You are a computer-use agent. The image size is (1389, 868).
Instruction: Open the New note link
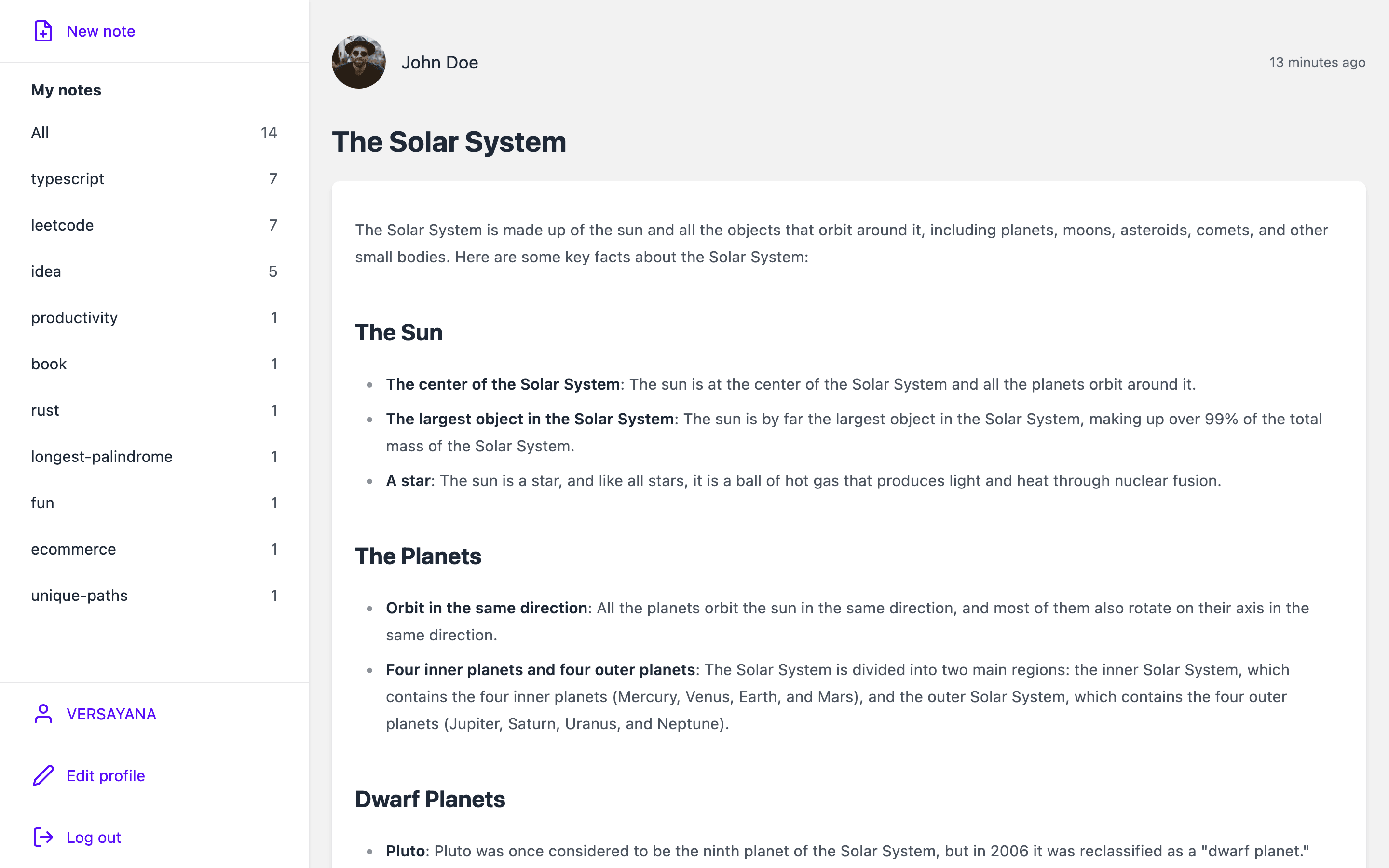click(100, 31)
